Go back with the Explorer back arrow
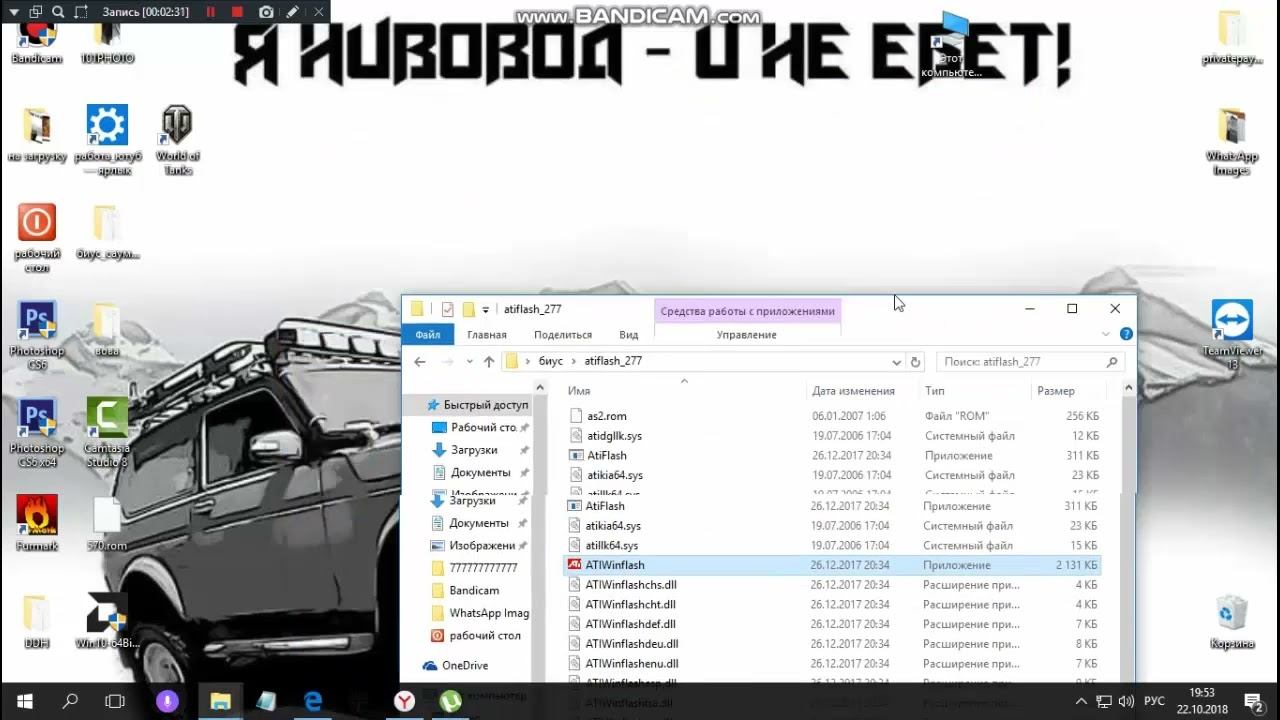 [420, 362]
